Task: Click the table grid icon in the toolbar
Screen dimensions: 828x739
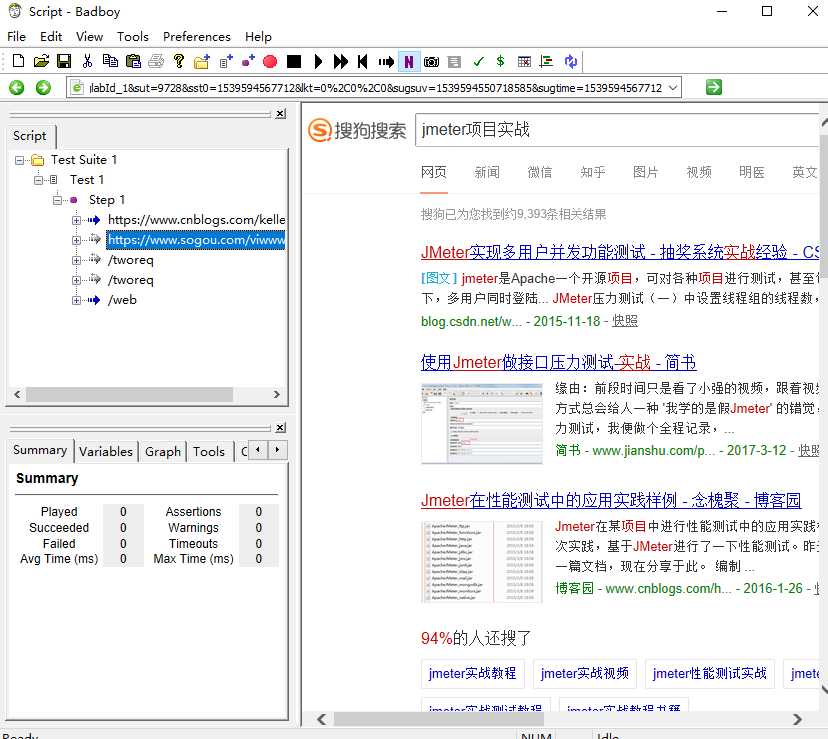Action: pos(524,62)
